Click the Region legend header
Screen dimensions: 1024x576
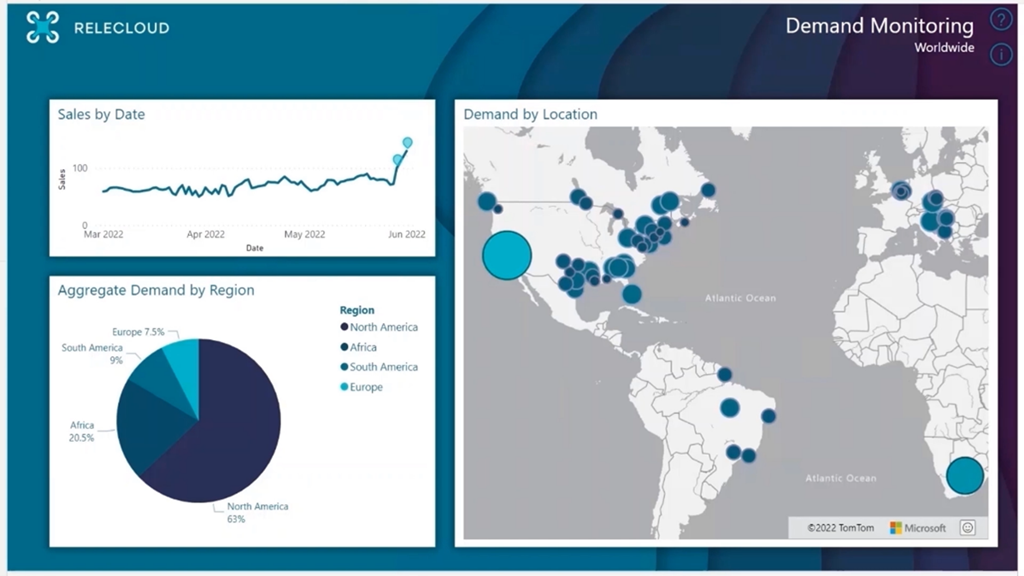357,310
